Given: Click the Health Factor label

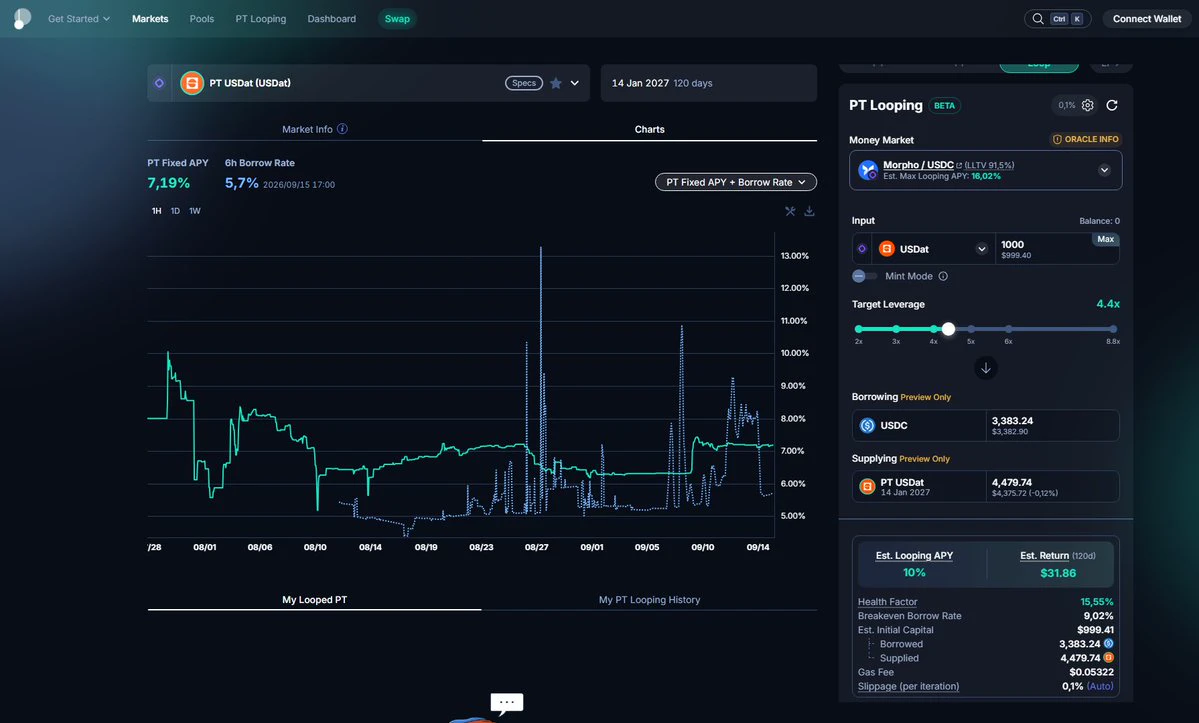Looking at the screenshot, I should pyautogui.click(x=887, y=602).
